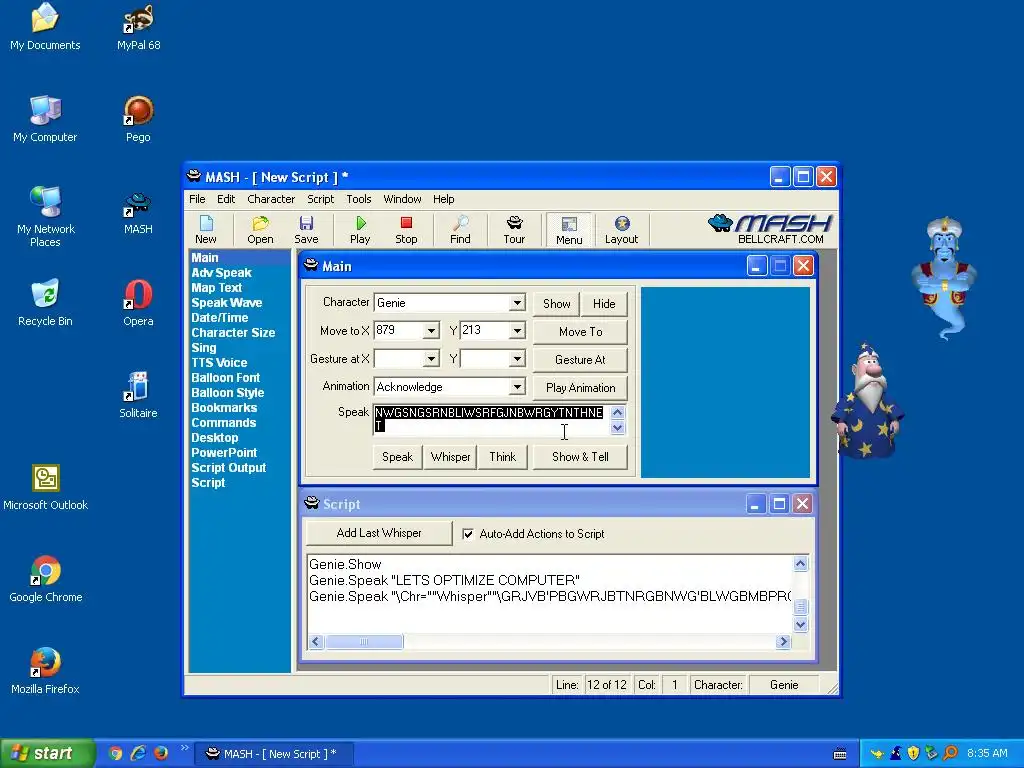Click the Find magnifier toolbar icon

pos(460,230)
